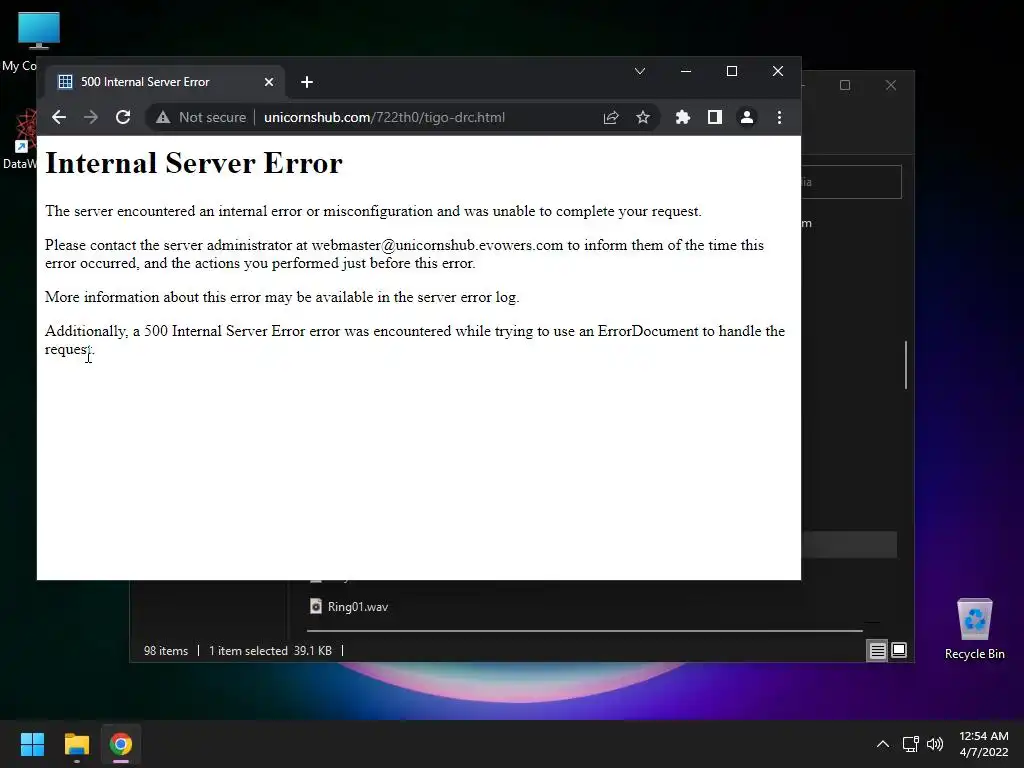1024x768 pixels.
Task: Click Chrome icon on taskbar
Action: tap(121, 744)
